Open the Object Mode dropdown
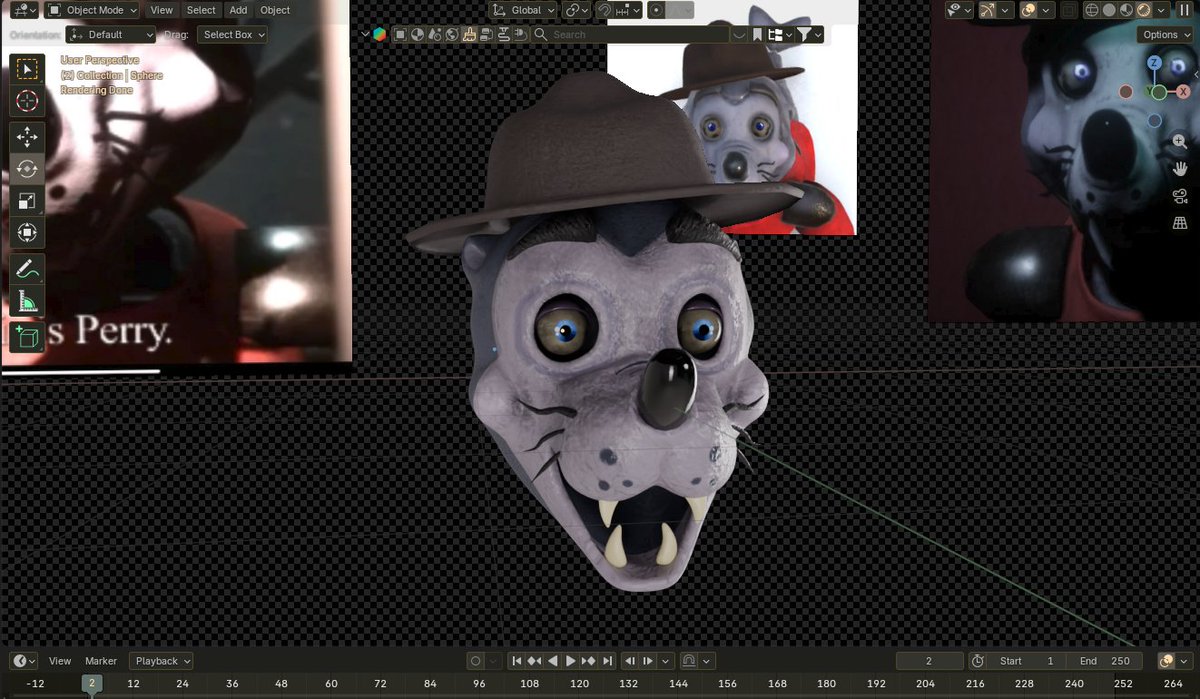 click(93, 10)
